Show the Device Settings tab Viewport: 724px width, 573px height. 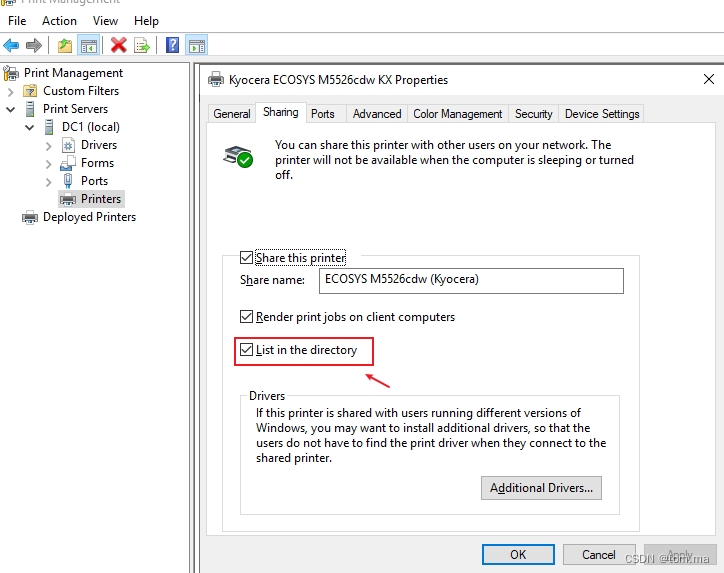tap(602, 114)
